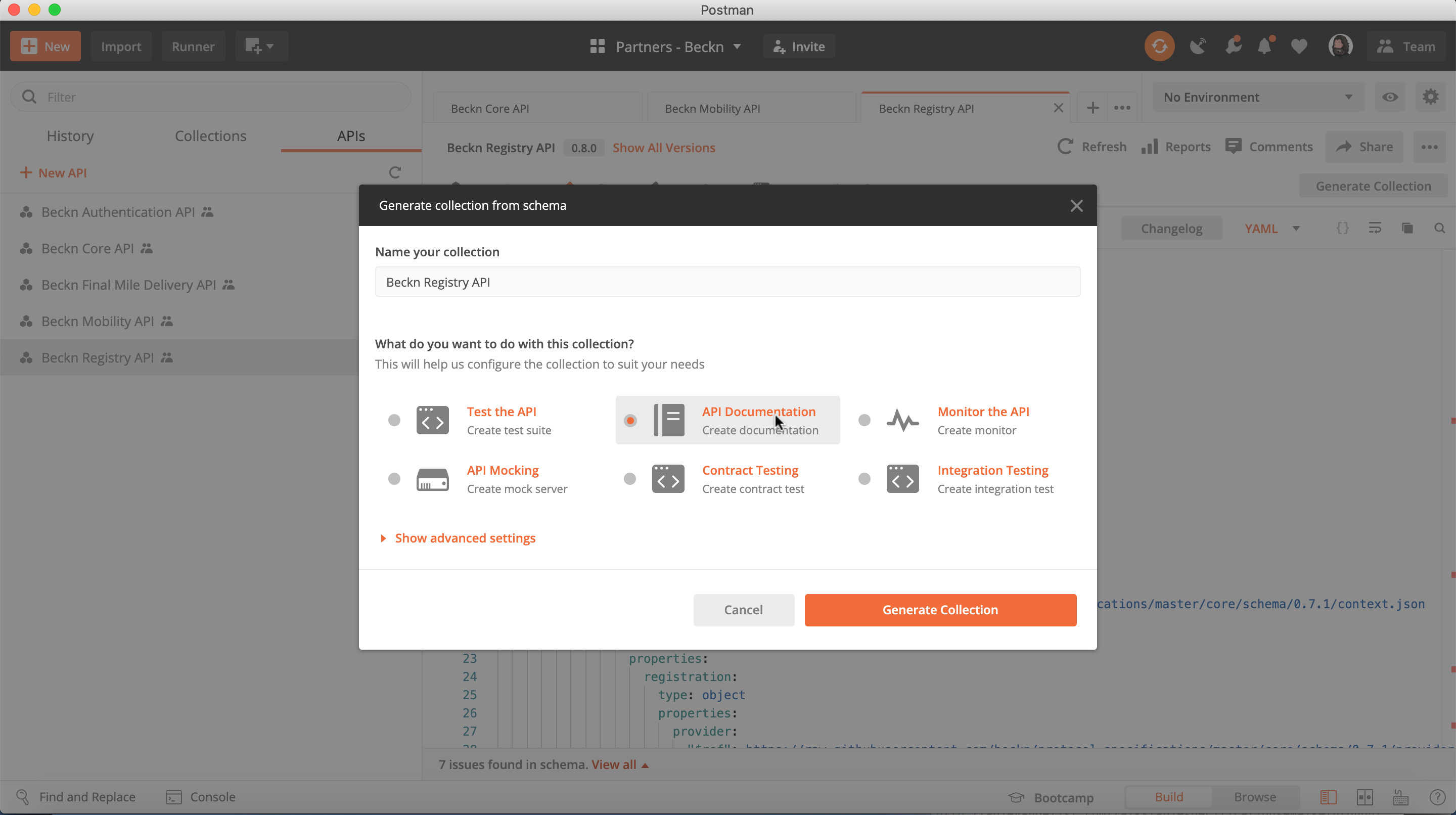Select the API Documentation radio button

click(x=629, y=420)
